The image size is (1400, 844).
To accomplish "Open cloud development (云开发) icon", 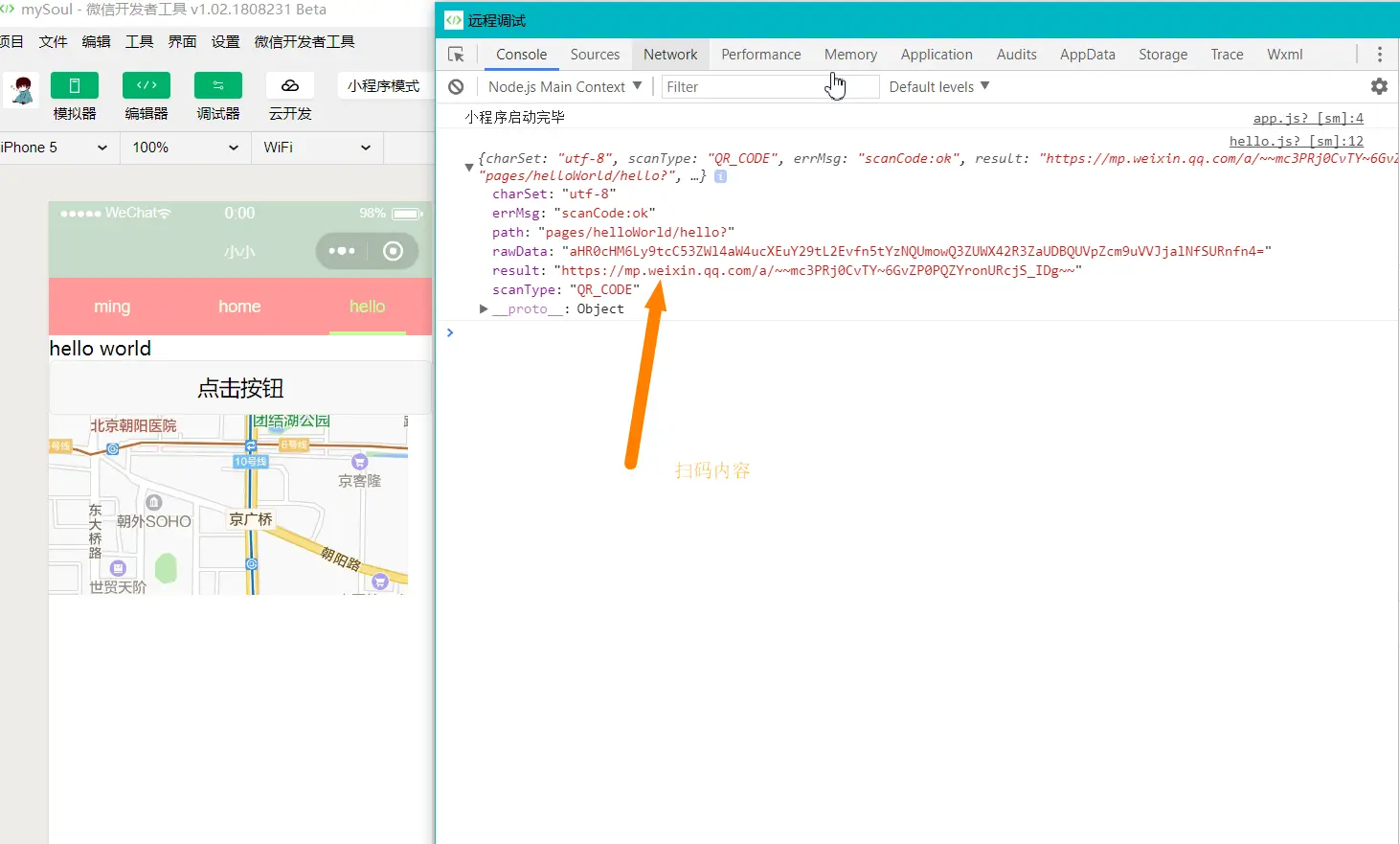I will [x=290, y=85].
